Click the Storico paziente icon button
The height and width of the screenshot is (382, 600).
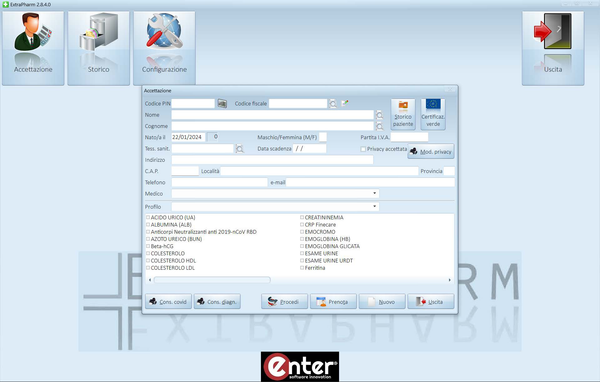pyautogui.click(x=403, y=114)
